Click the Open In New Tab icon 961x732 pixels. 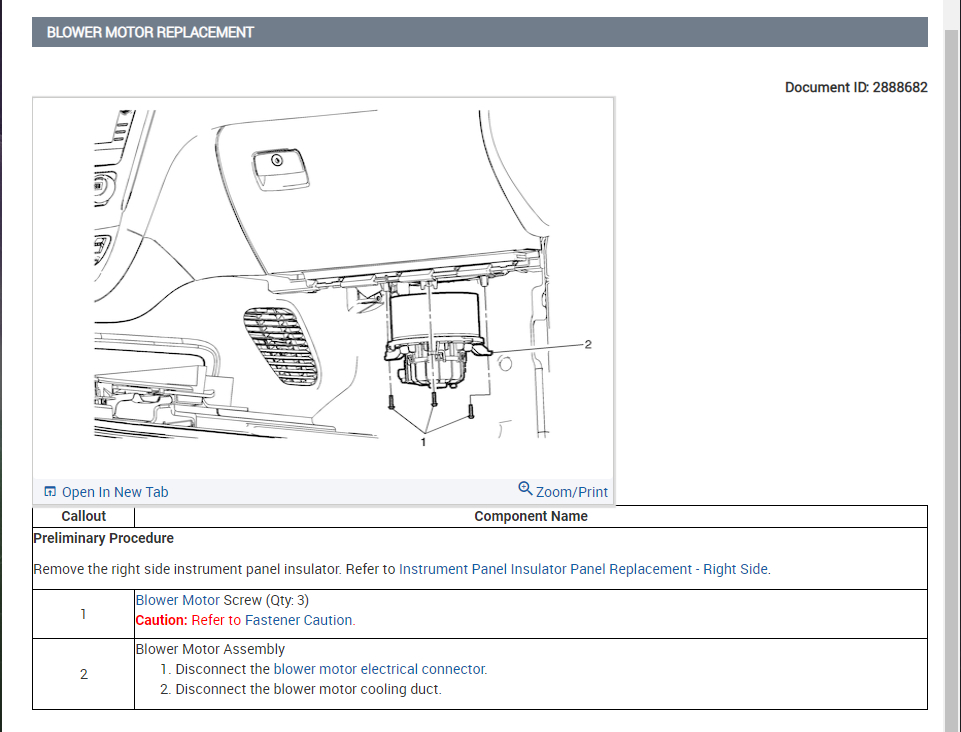tap(50, 492)
